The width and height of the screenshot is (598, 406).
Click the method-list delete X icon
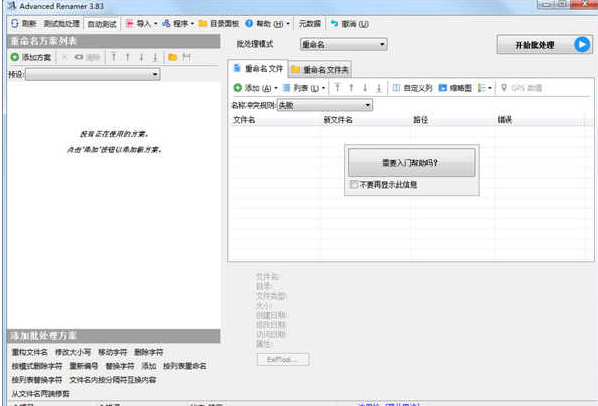64,57
